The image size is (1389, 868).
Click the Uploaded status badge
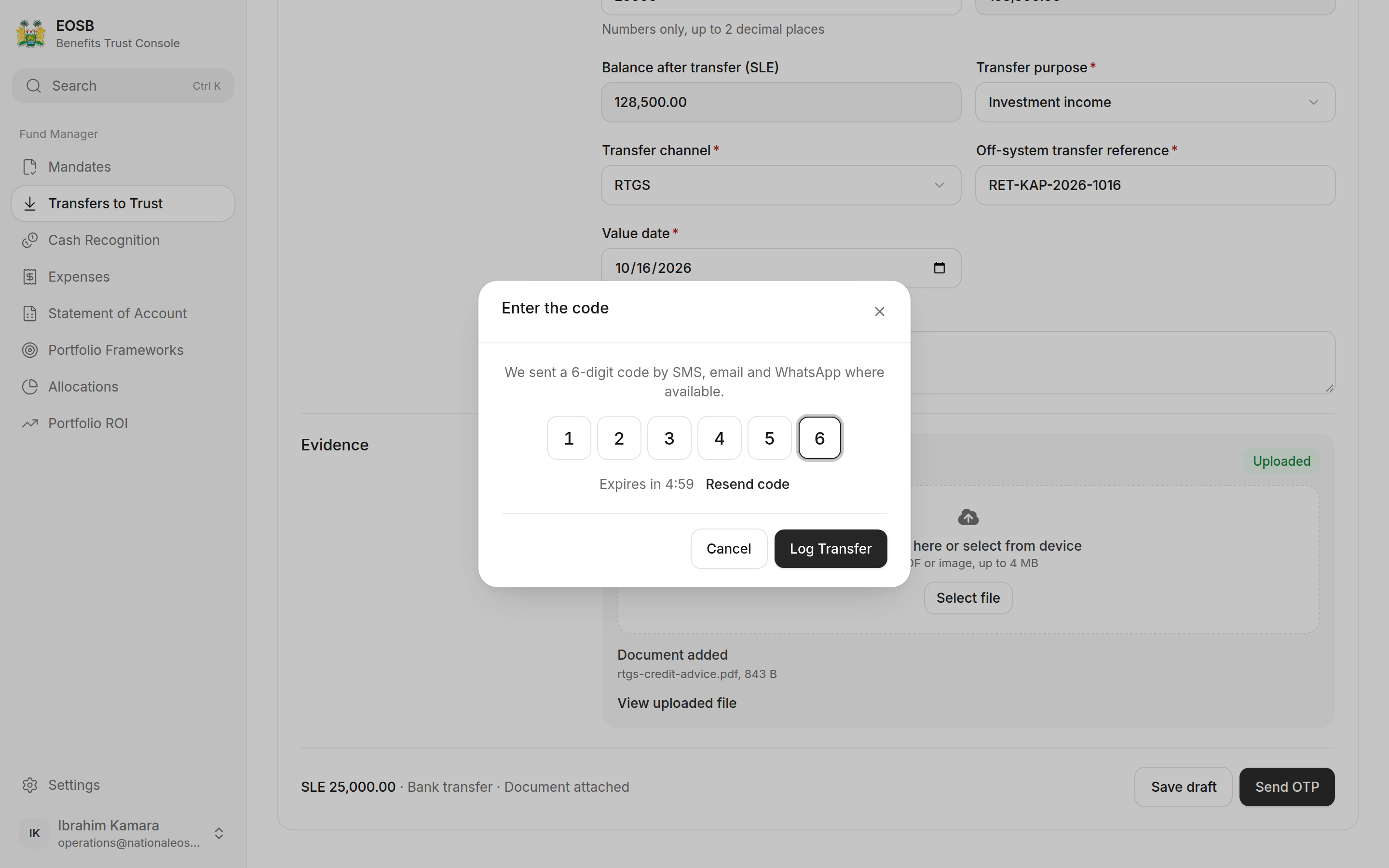click(x=1281, y=461)
